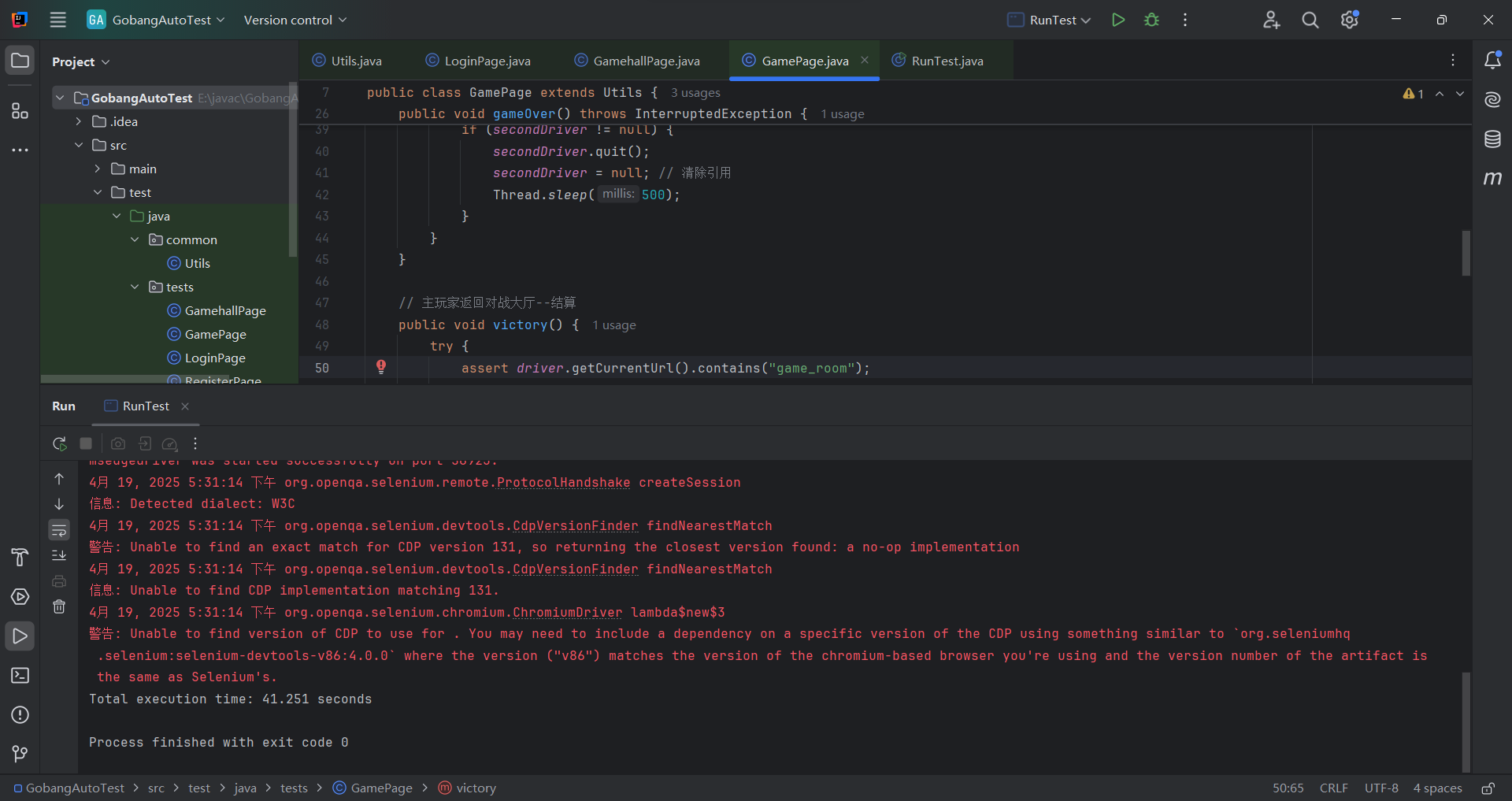The width and height of the screenshot is (1512, 801).
Task: Open the Services tool window
Action: 20,597
